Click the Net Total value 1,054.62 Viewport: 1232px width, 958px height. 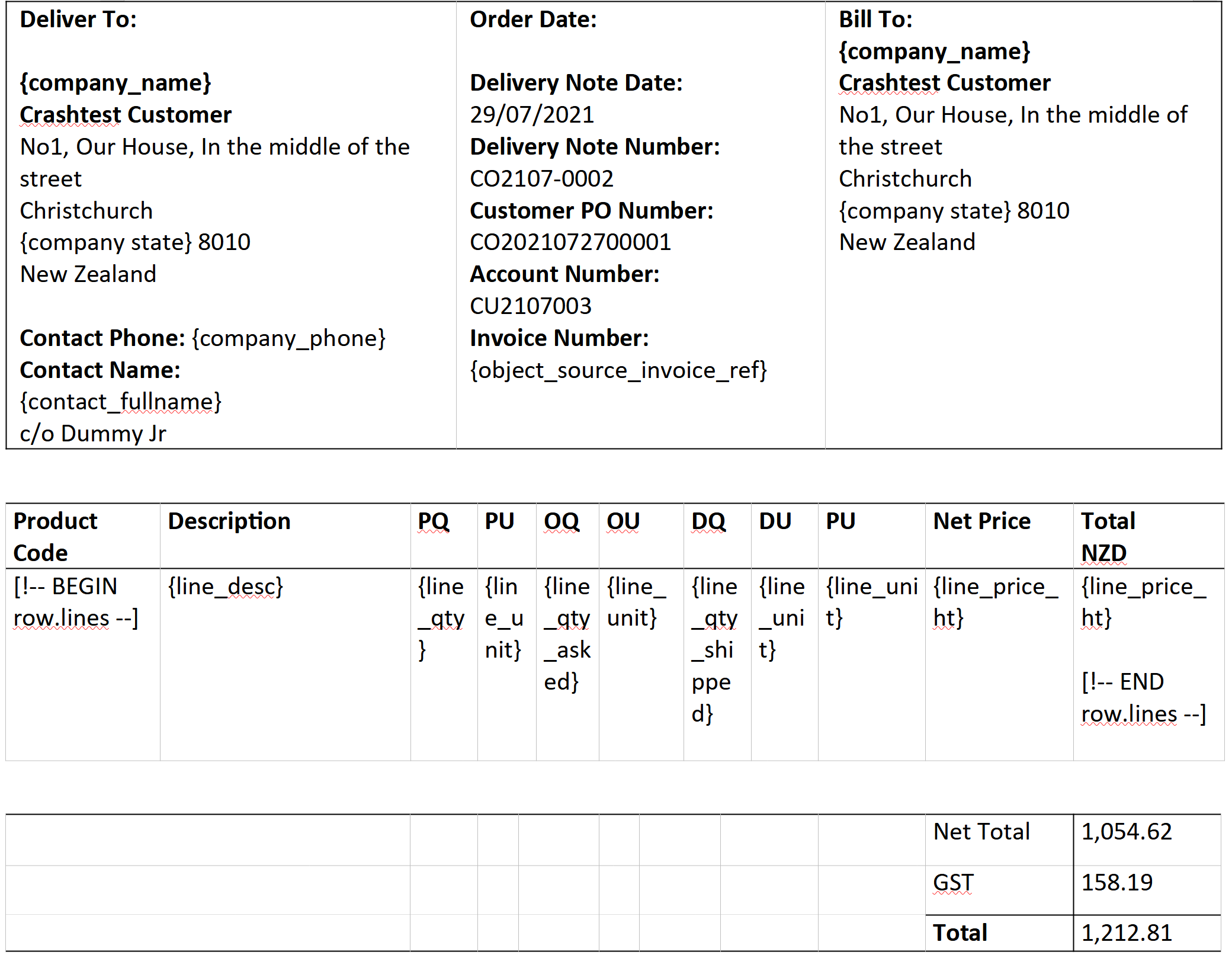[x=1126, y=832]
